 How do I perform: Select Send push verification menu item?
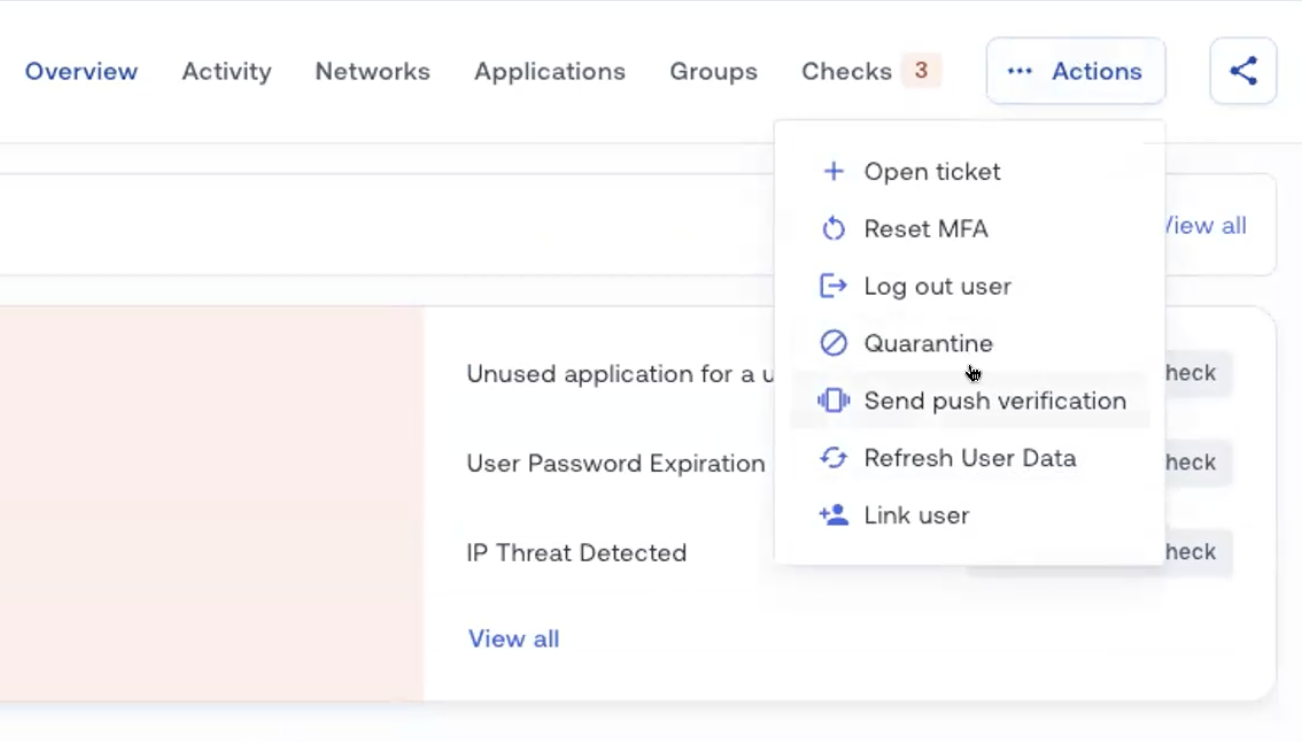pos(994,401)
